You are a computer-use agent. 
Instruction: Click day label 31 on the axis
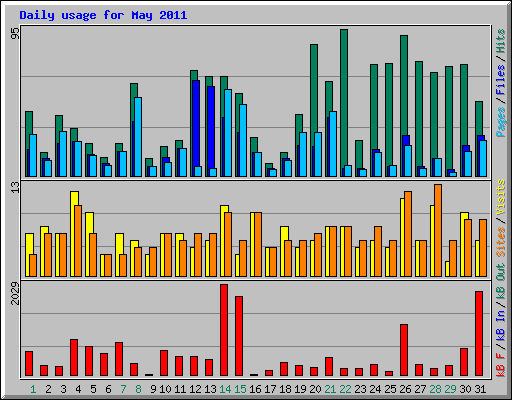(x=480, y=389)
